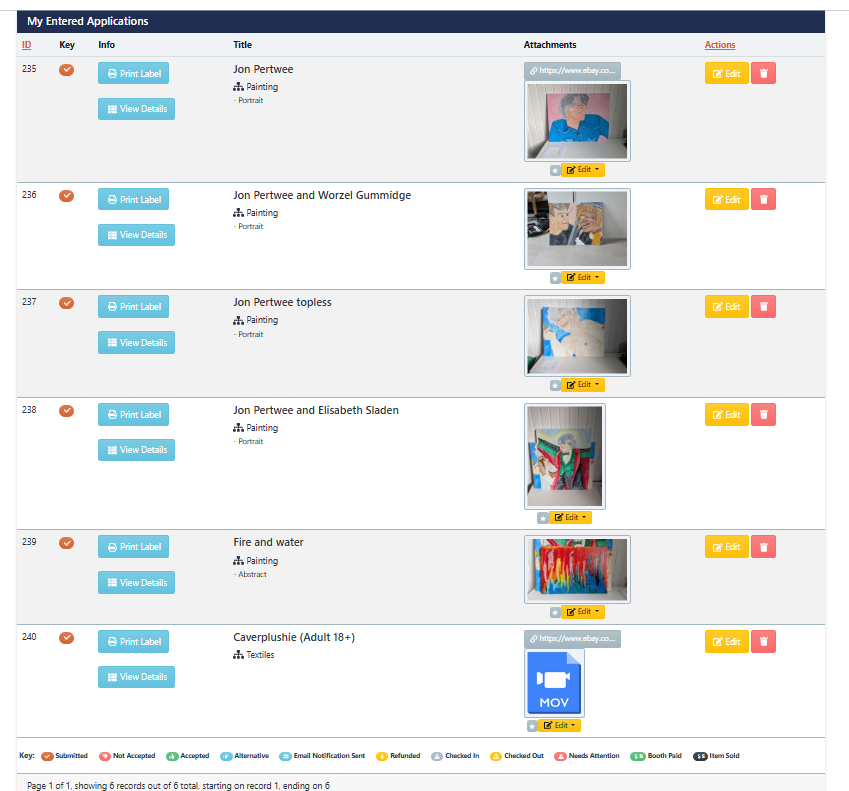Print Label for Jon Pertwee and Worzel Gummidge
The height and width of the screenshot is (791, 849).
[x=133, y=199]
